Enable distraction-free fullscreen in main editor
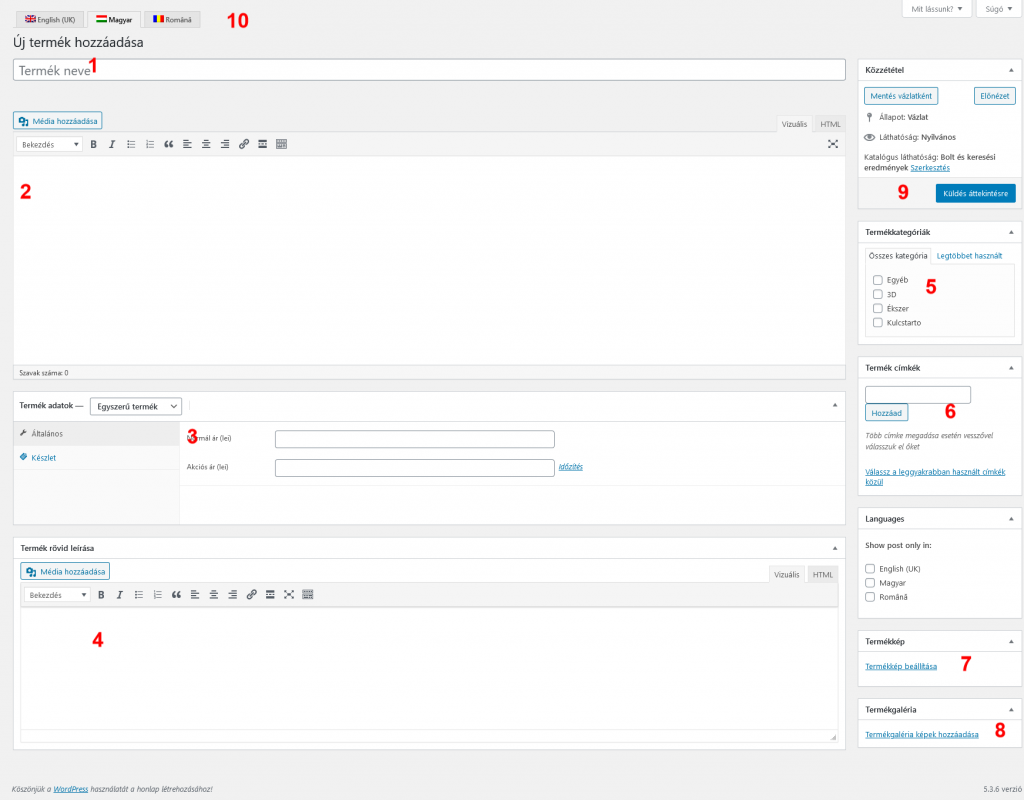The height and width of the screenshot is (800, 1024). click(833, 144)
